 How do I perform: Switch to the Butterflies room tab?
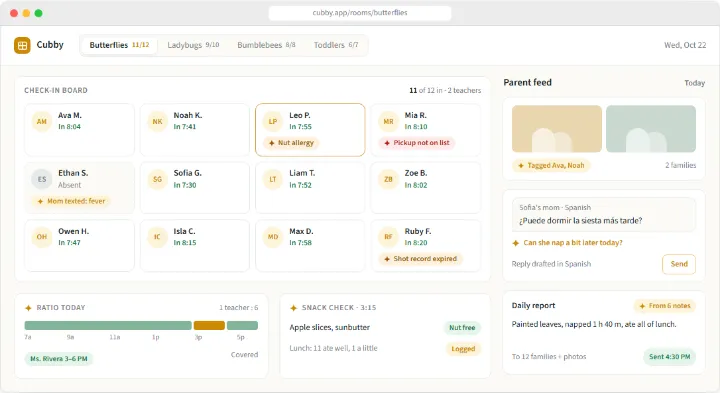pyautogui.click(x=119, y=45)
